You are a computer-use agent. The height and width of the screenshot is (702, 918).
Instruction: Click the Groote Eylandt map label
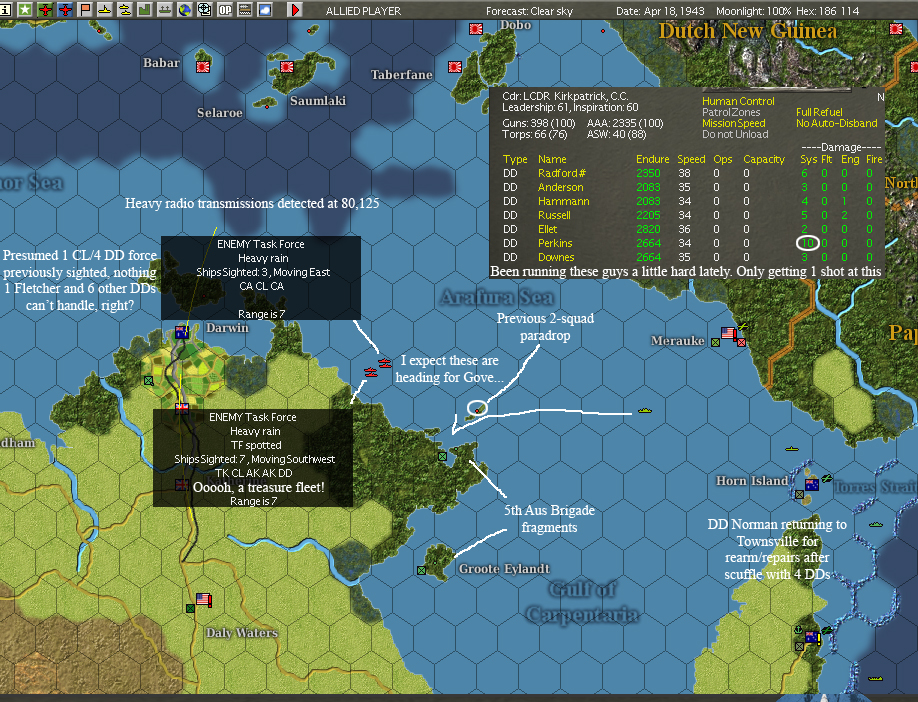(x=504, y=569)
